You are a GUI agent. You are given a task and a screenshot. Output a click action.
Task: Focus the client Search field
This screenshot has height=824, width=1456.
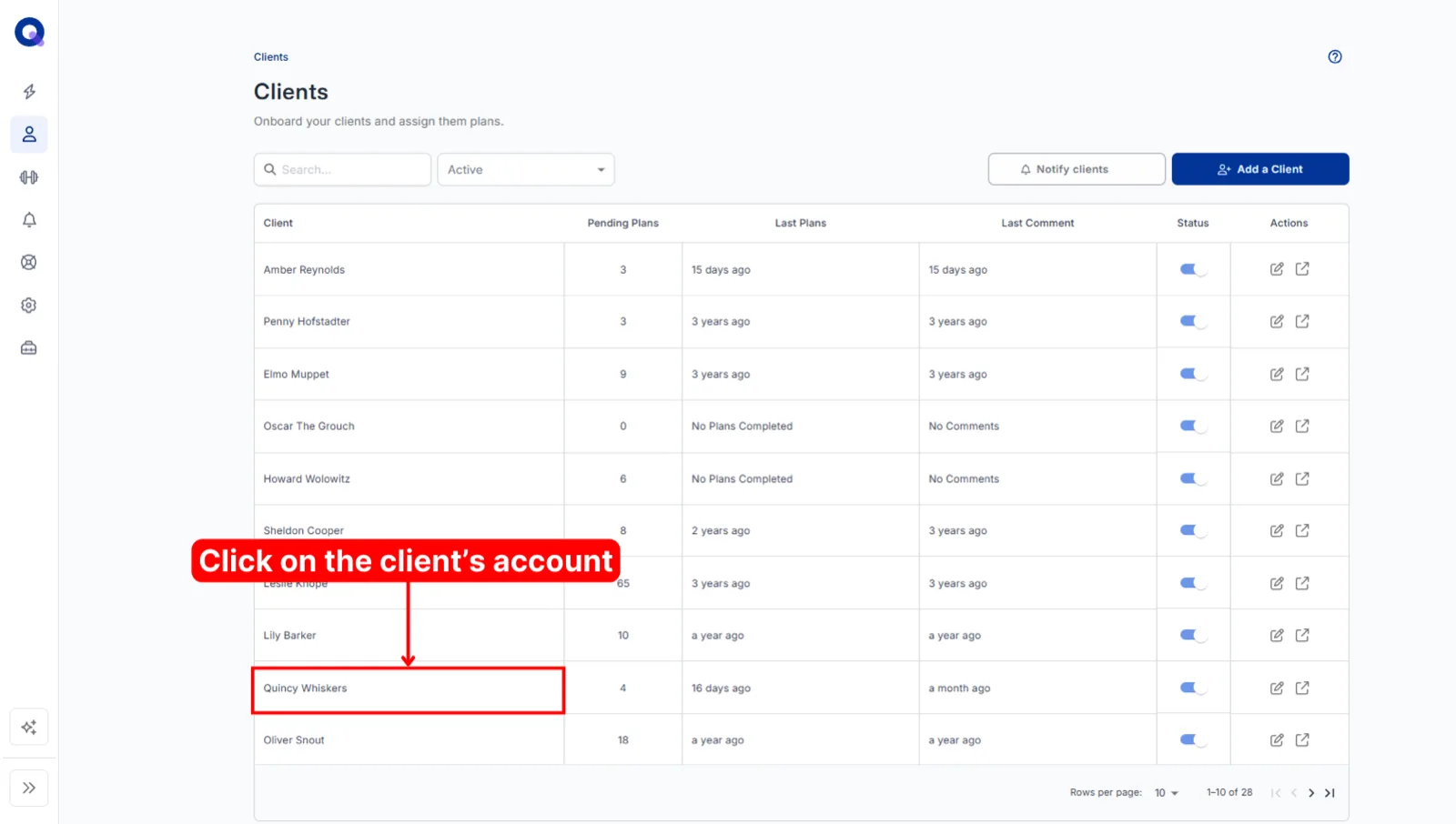point(342,169)
